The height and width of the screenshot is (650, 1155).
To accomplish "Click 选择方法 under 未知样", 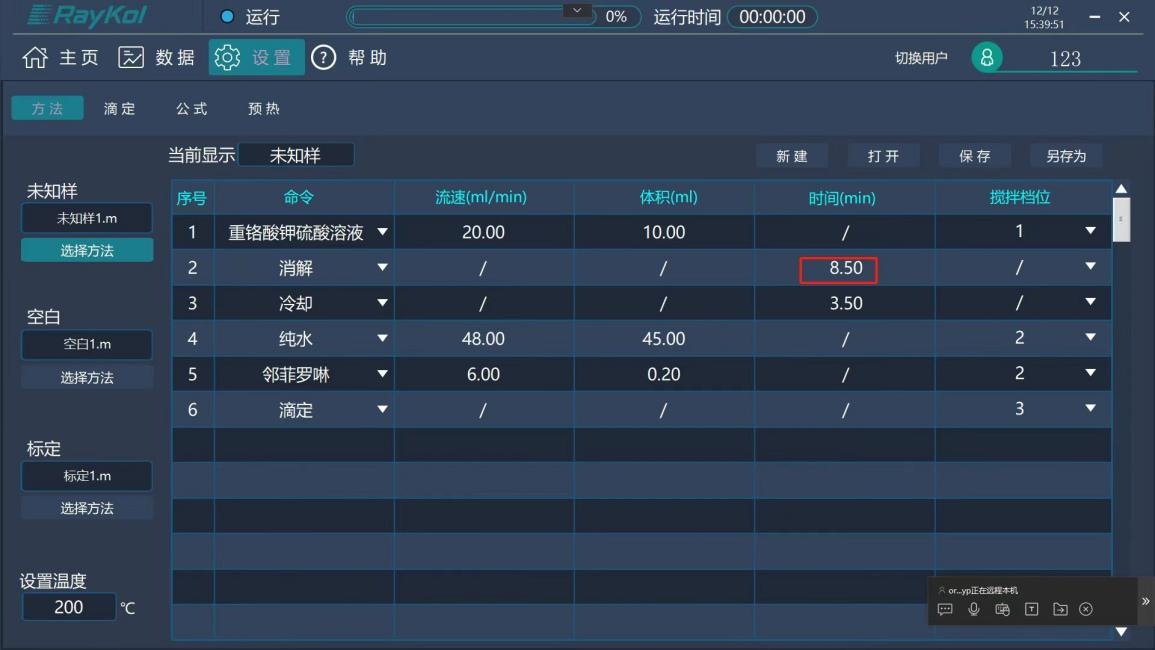I will pos(86,250).
